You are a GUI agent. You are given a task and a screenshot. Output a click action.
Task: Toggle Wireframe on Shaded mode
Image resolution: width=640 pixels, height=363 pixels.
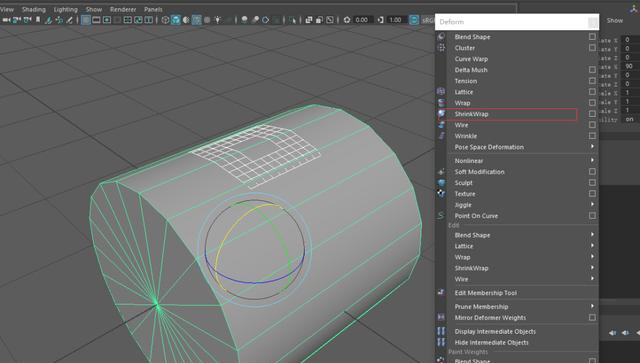(x=197, y=20)
